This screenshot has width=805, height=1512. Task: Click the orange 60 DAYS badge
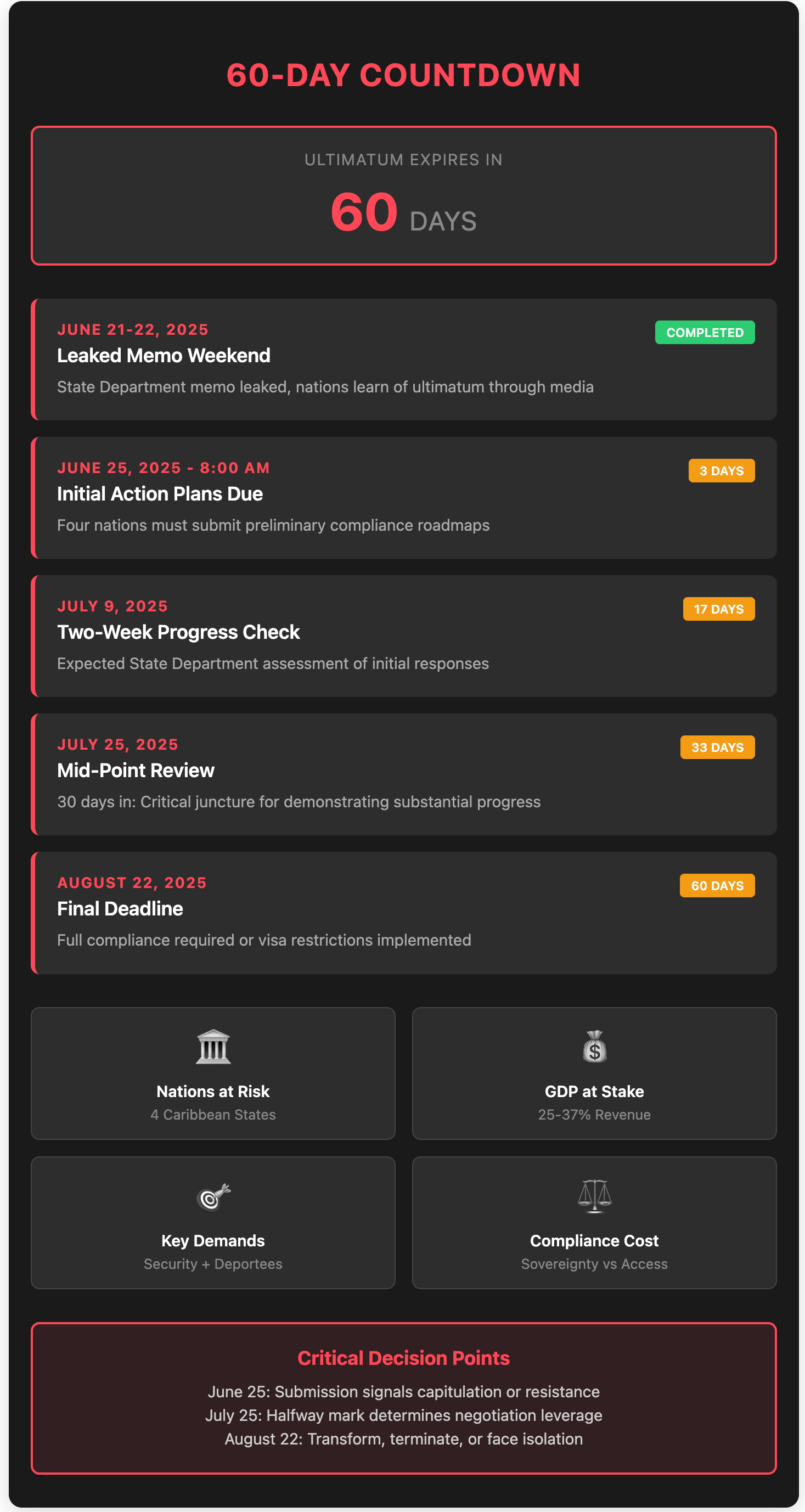[717, 886]
